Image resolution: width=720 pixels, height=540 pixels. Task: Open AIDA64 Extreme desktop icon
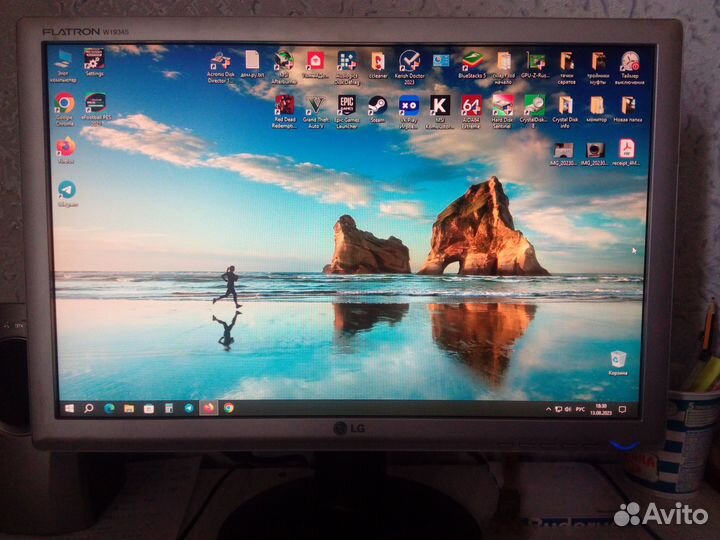pos(471,104)
